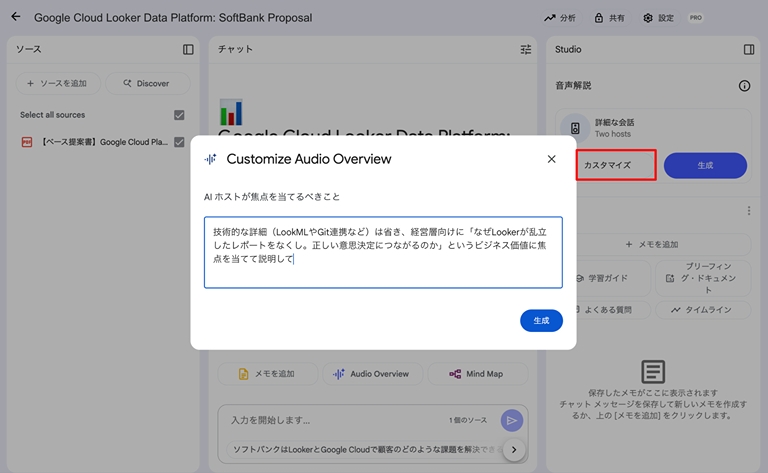Click the dialog's 生成 button
Screen dimensions: 768x473
541,320
